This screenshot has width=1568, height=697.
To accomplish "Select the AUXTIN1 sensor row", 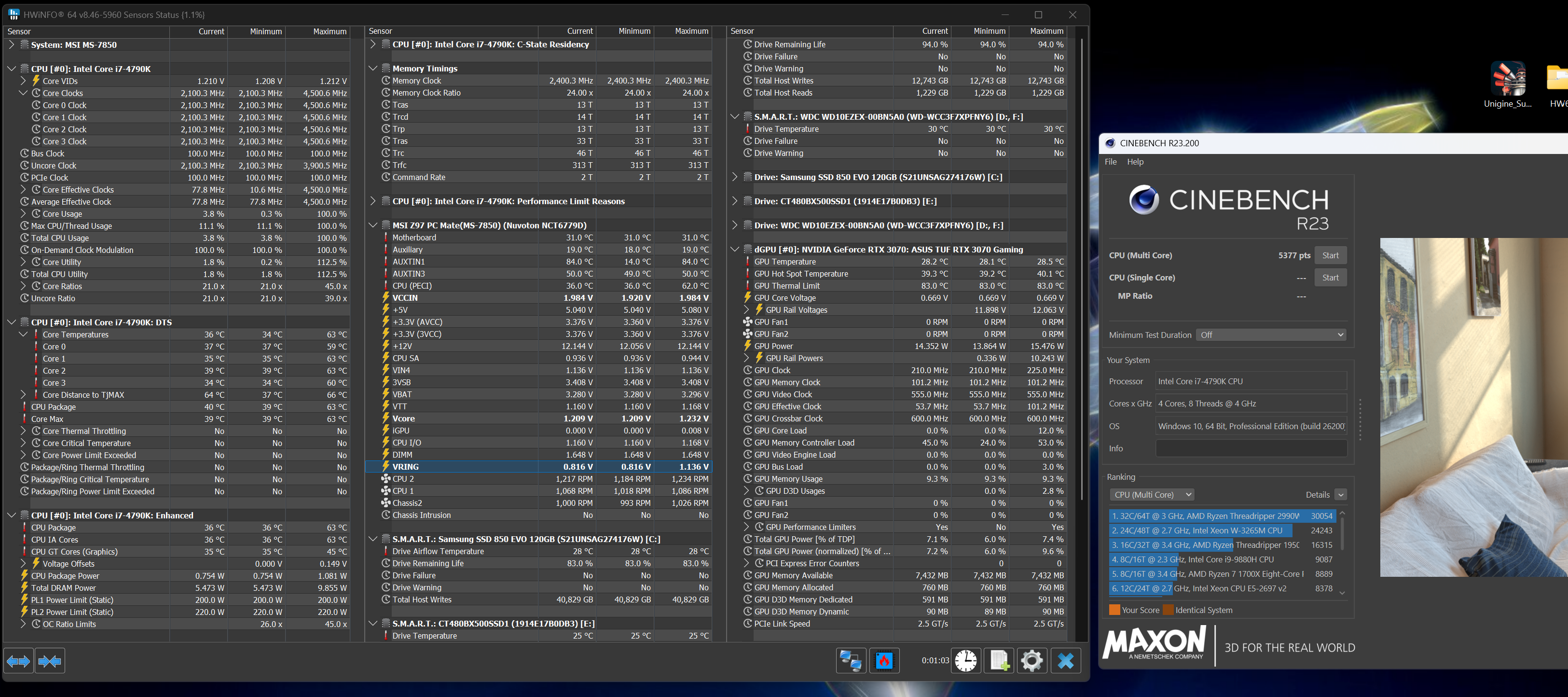I will 539,262.
